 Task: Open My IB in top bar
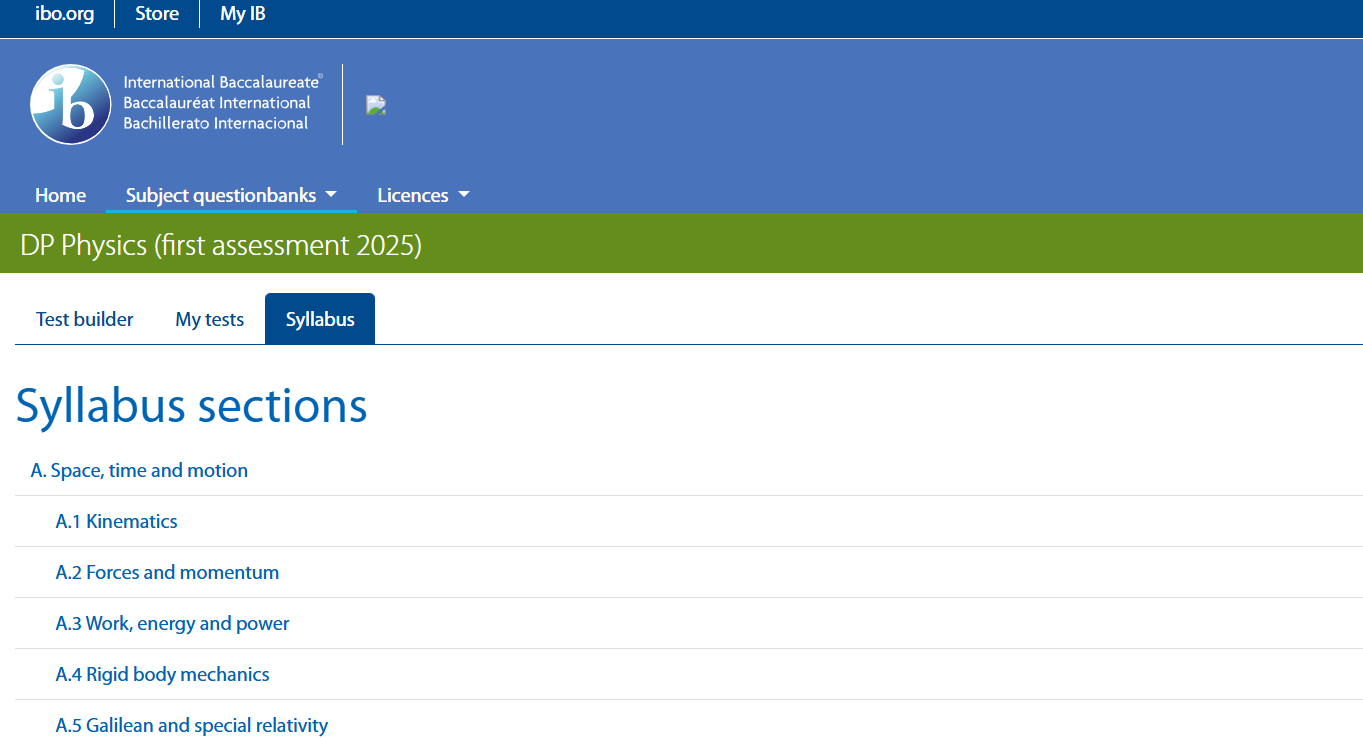243,14
